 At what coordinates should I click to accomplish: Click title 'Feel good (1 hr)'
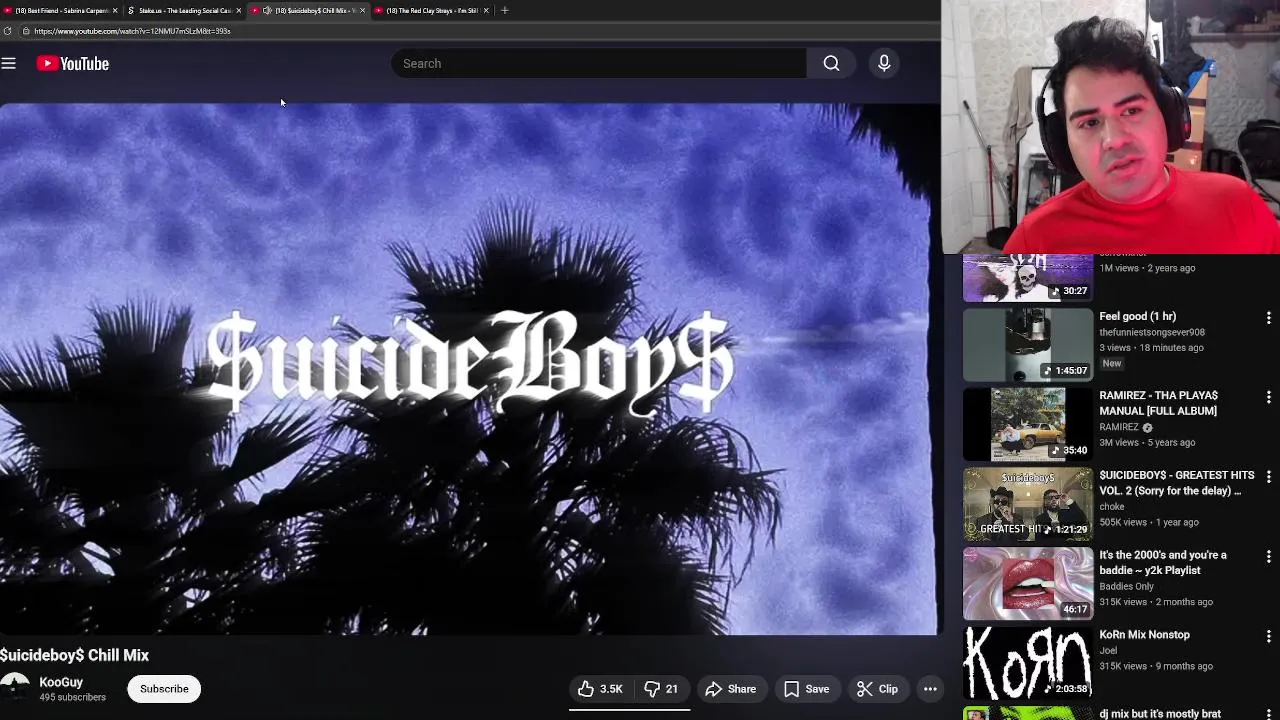pyautogui.click(x=1137, y=316)
